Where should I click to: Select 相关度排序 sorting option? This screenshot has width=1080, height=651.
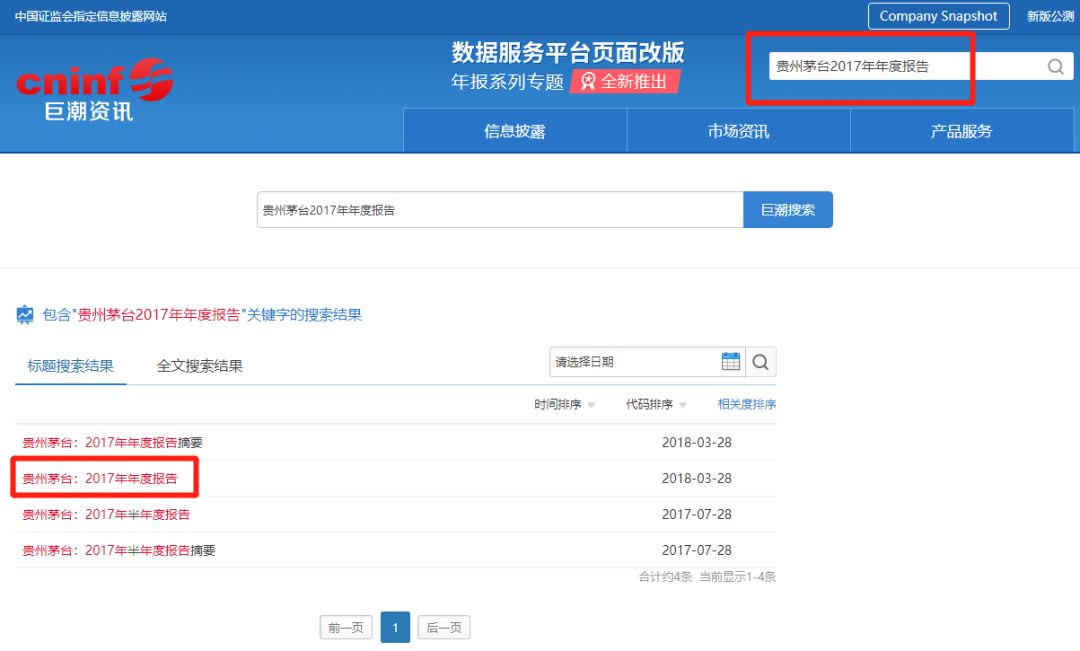pyautogui.click(x=746, y=404)
